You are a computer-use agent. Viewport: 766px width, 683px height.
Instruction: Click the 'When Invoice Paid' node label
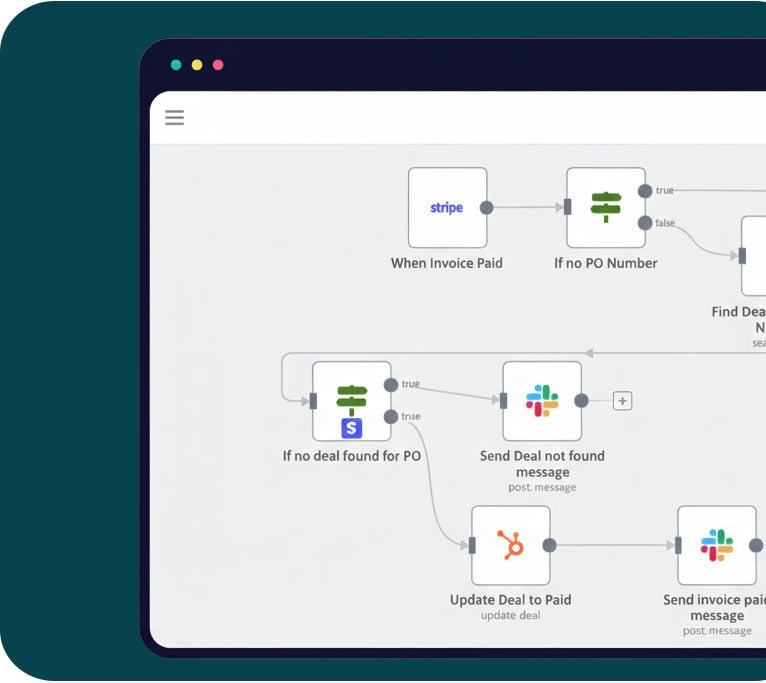(x=447, y=263)
